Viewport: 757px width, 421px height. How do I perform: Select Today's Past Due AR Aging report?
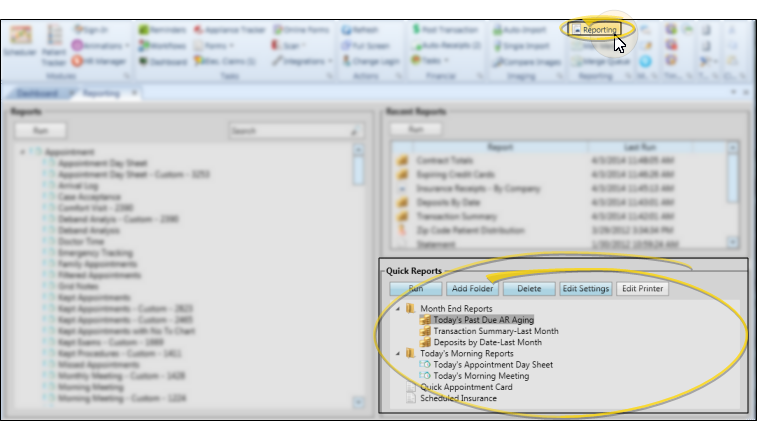tap(484, 320)
